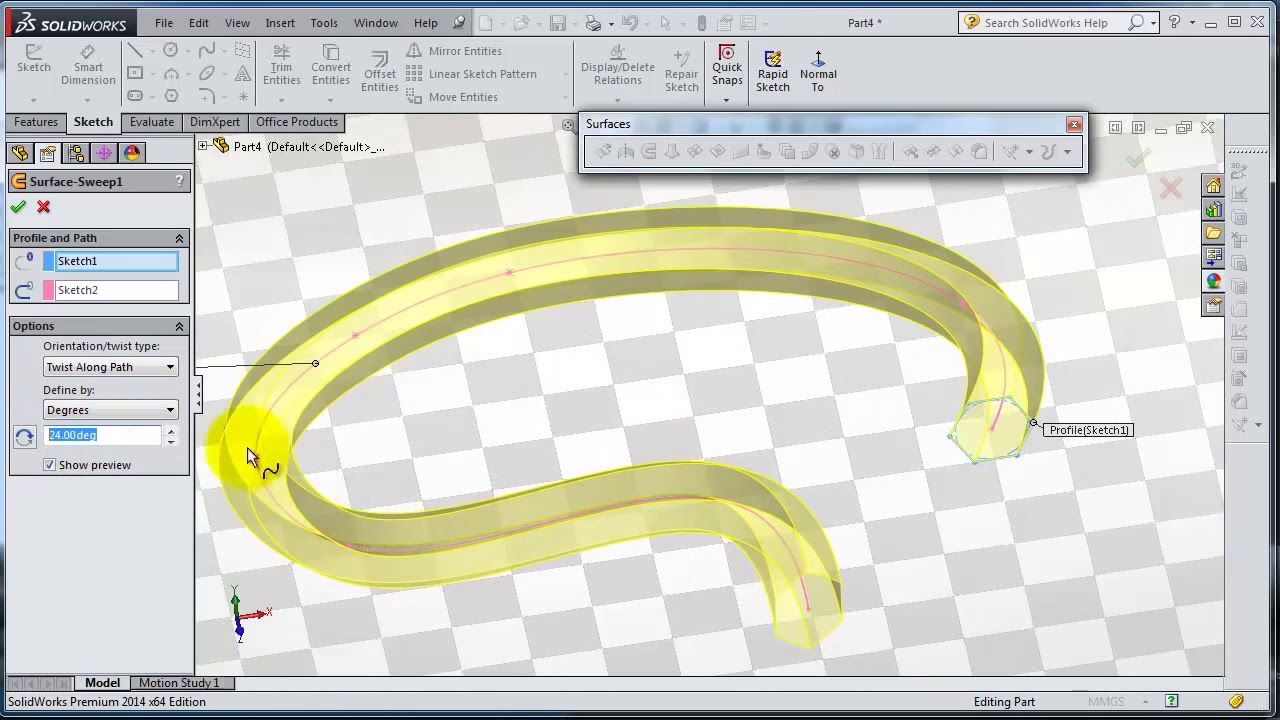This screenshot has height=720, width=1280.
Task: Switch to the Office Products tab
Action: tap(297, 122)
